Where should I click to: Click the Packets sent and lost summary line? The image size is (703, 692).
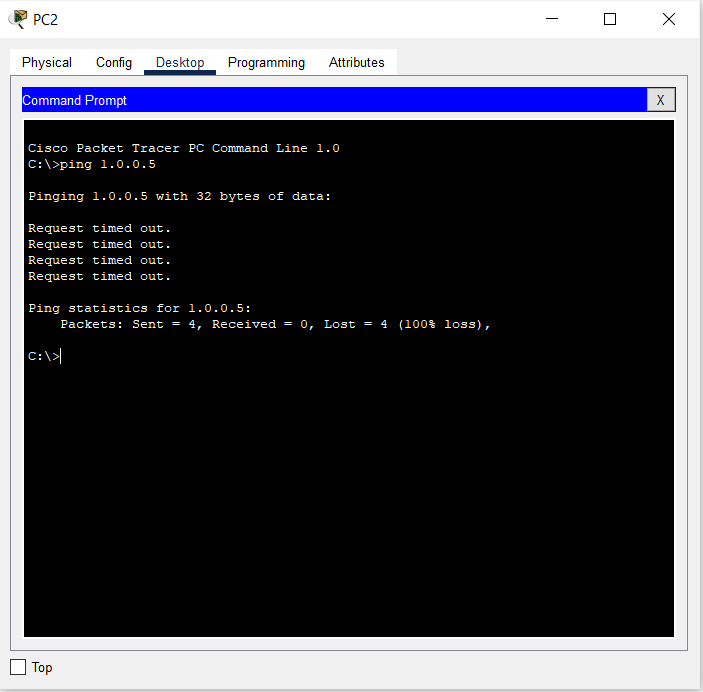pos(275,324)
